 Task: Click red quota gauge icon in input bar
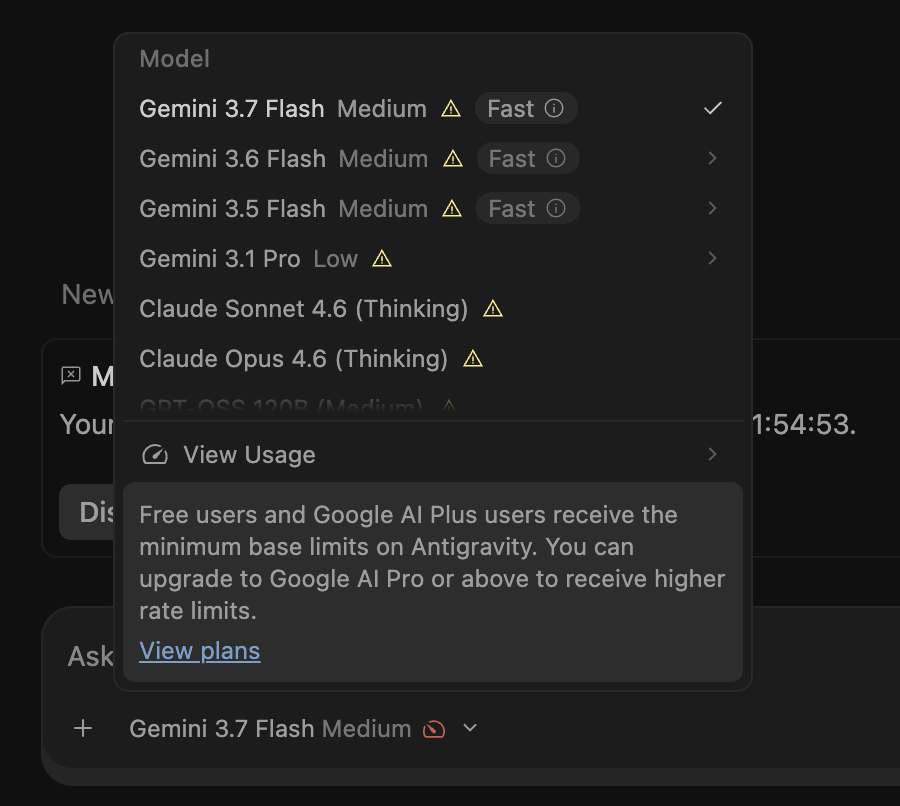tap(434, 729)
